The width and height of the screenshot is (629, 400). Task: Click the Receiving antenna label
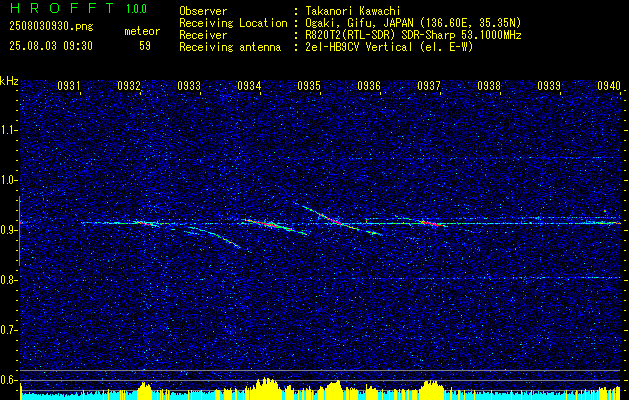click(x=230, y=47)
